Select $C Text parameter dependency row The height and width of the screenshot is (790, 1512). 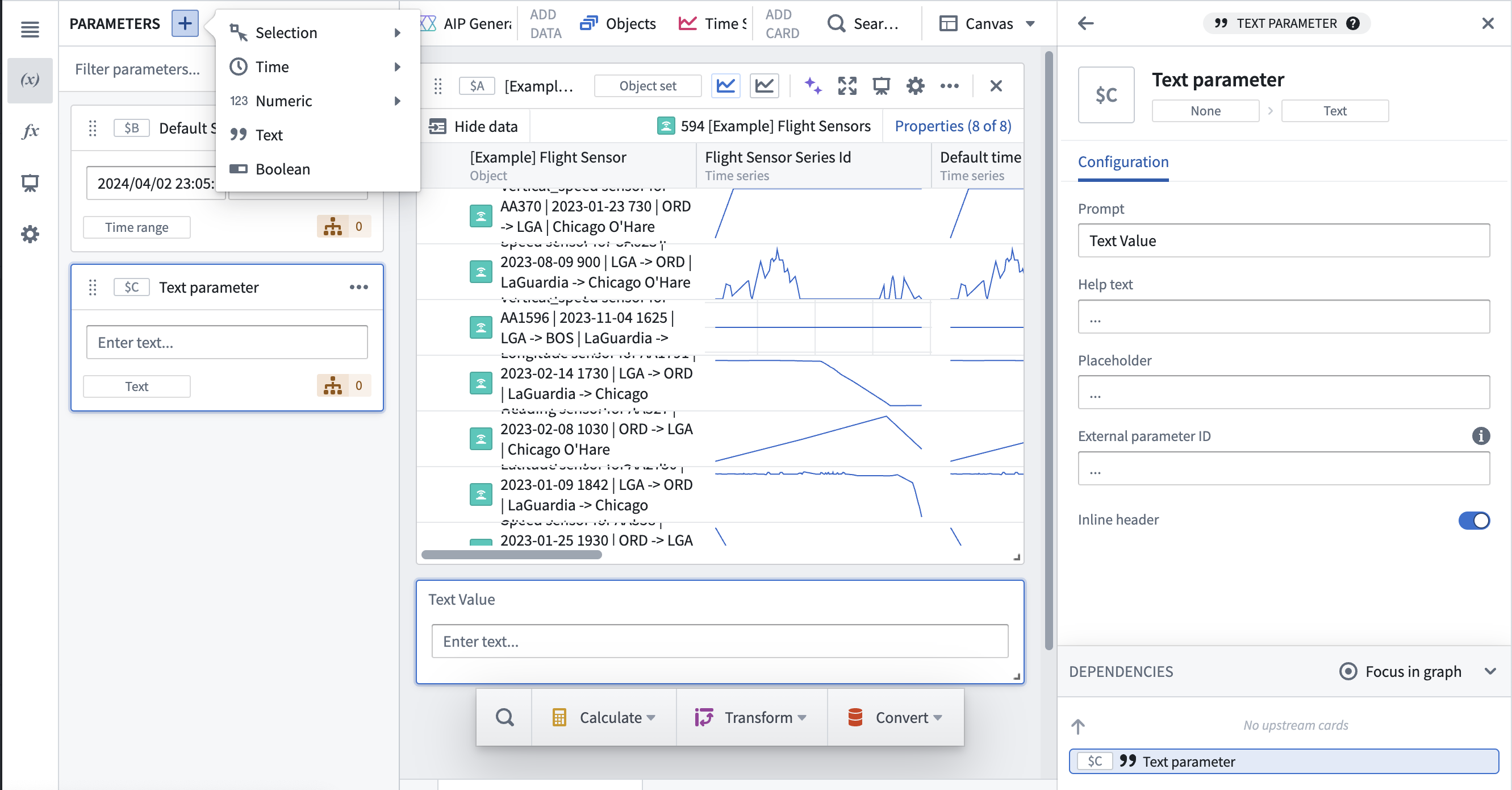tap(1283, 761)
